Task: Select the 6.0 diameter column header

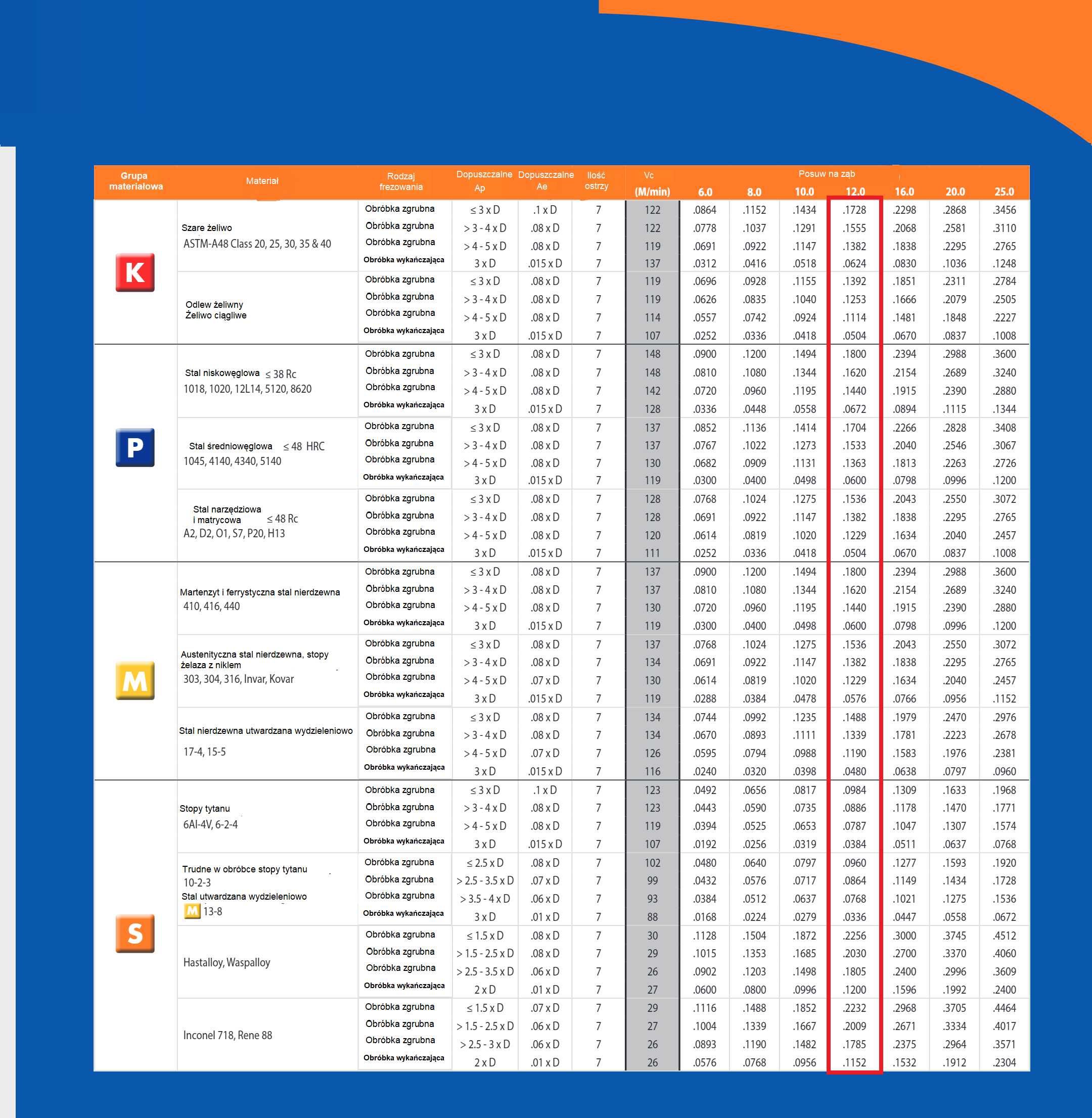Action: point(705,192)
